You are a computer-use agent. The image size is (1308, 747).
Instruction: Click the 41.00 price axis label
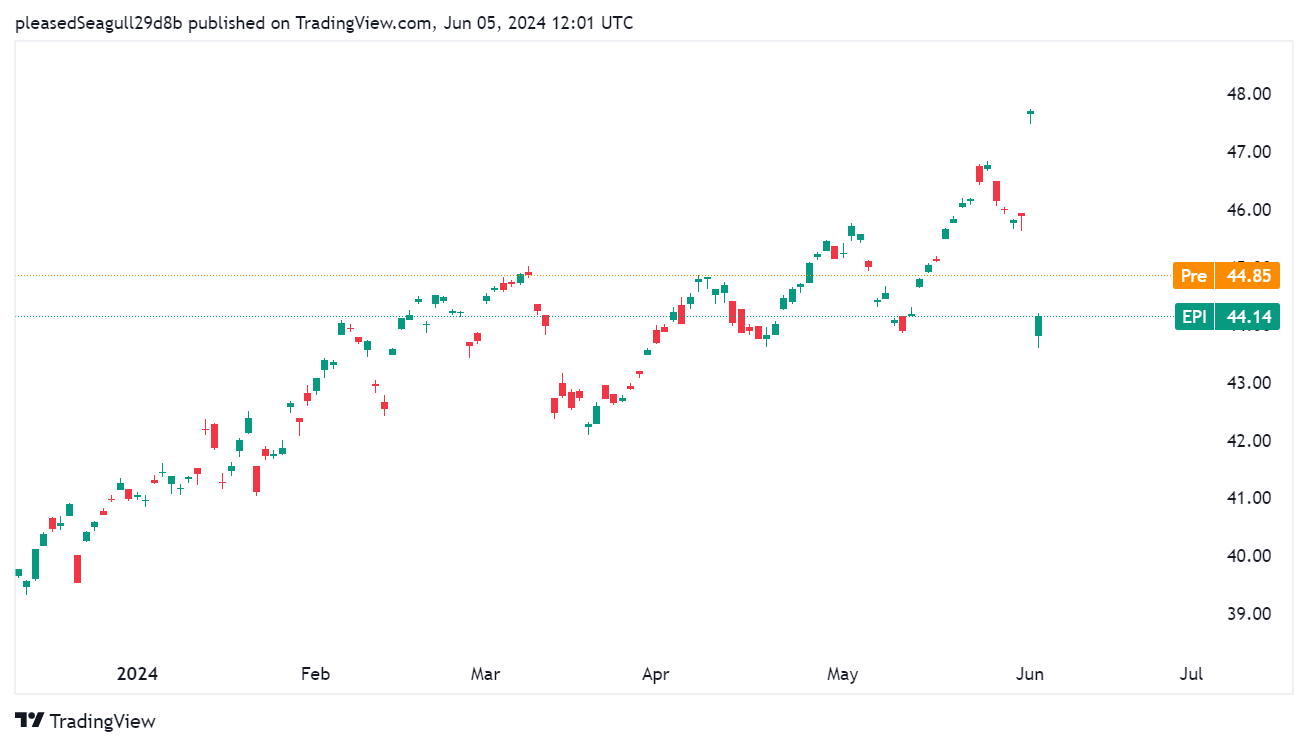[x=1249, y=498]
